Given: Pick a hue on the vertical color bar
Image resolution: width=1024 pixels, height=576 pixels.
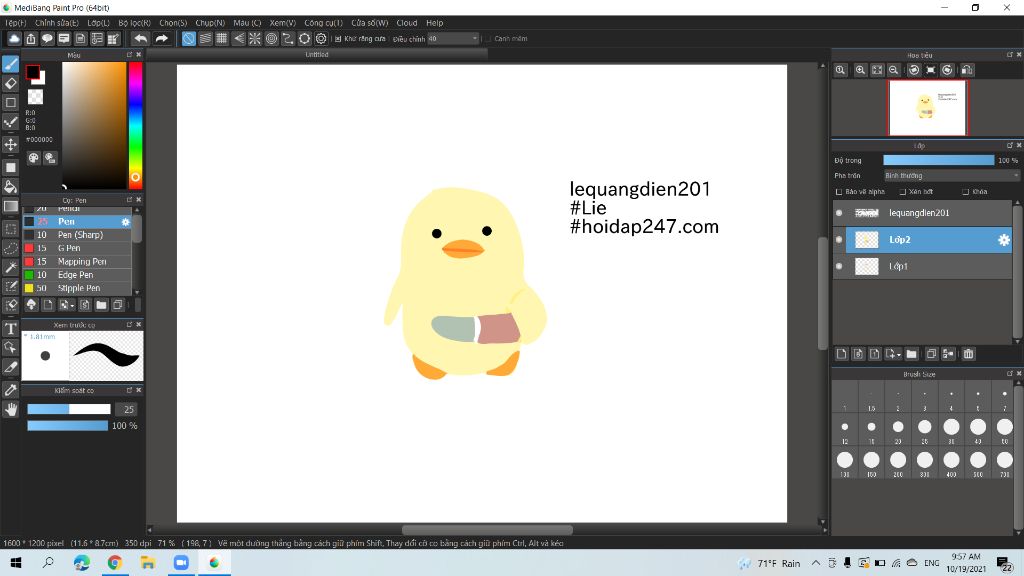Looking at the screenshot, I should pyautogui.click(x=136, y=120).
